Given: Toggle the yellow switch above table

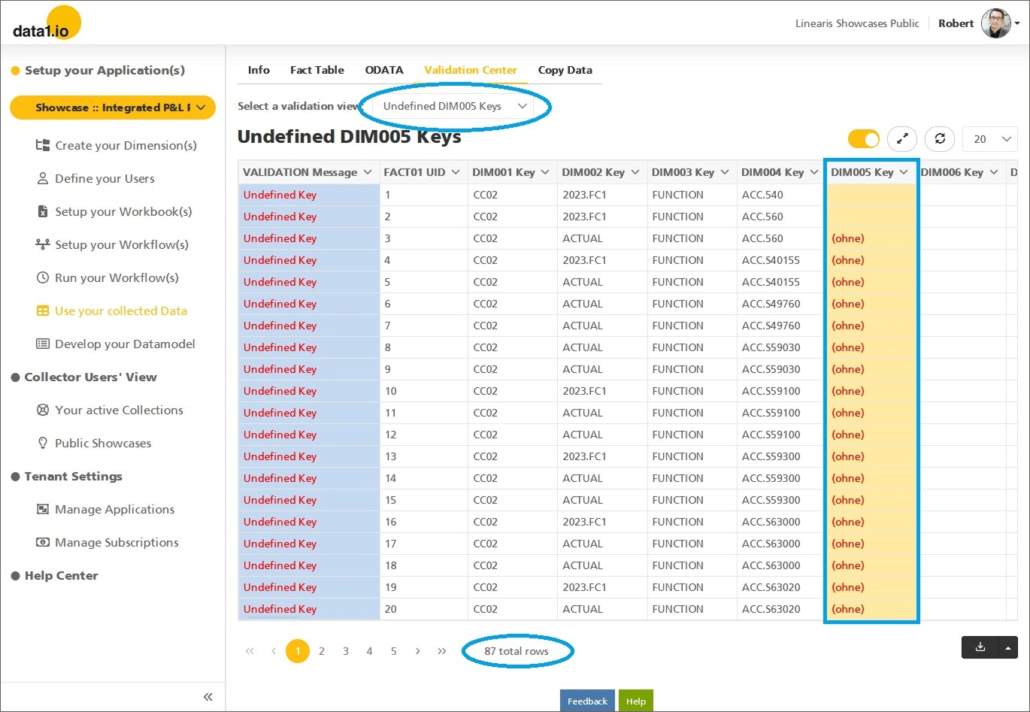Looking at the screenshot, I should pyautogui.click(x=863, y=139).
